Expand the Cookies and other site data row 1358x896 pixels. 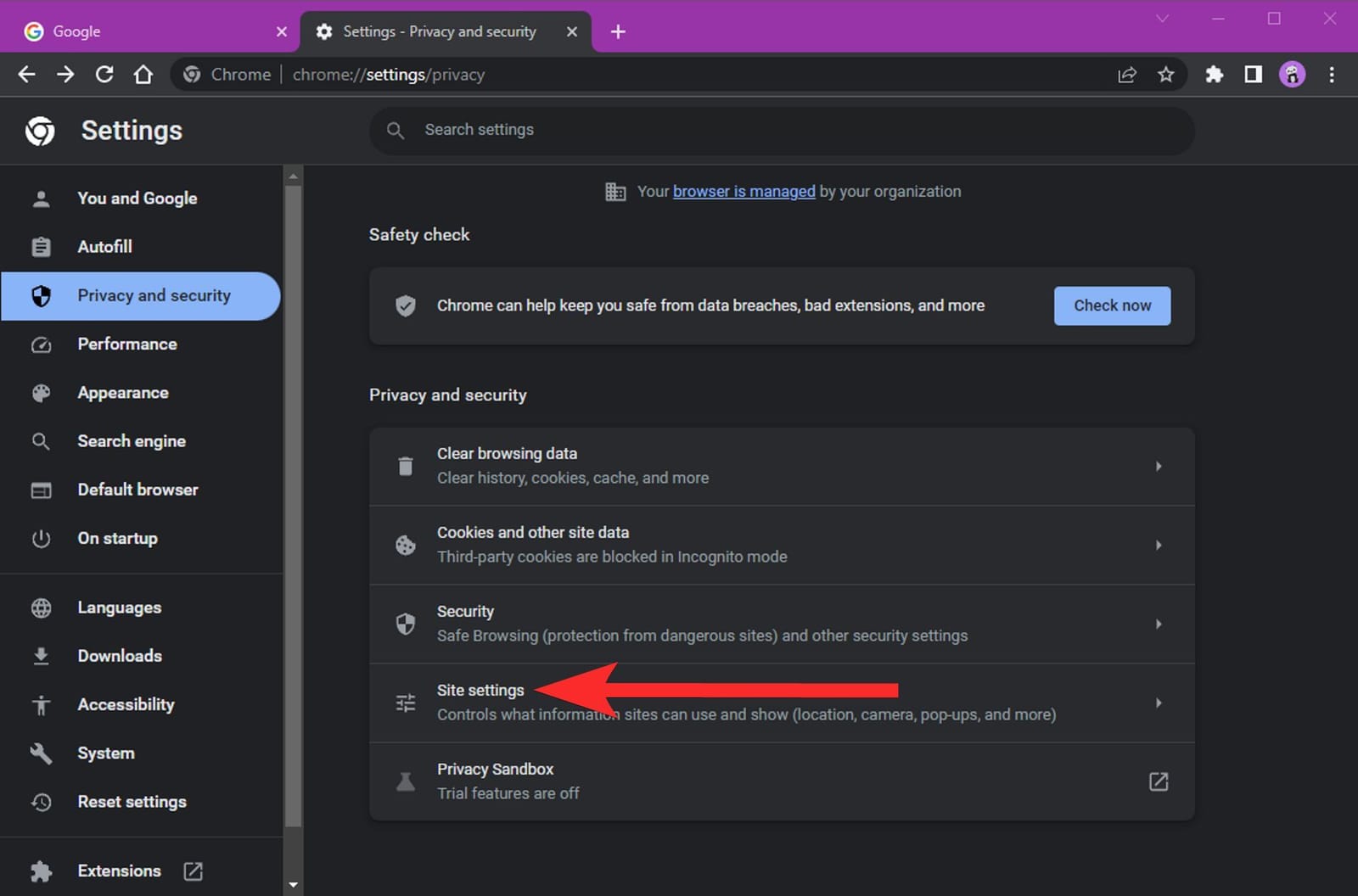pyautogui.click(x=1159, y=546)
